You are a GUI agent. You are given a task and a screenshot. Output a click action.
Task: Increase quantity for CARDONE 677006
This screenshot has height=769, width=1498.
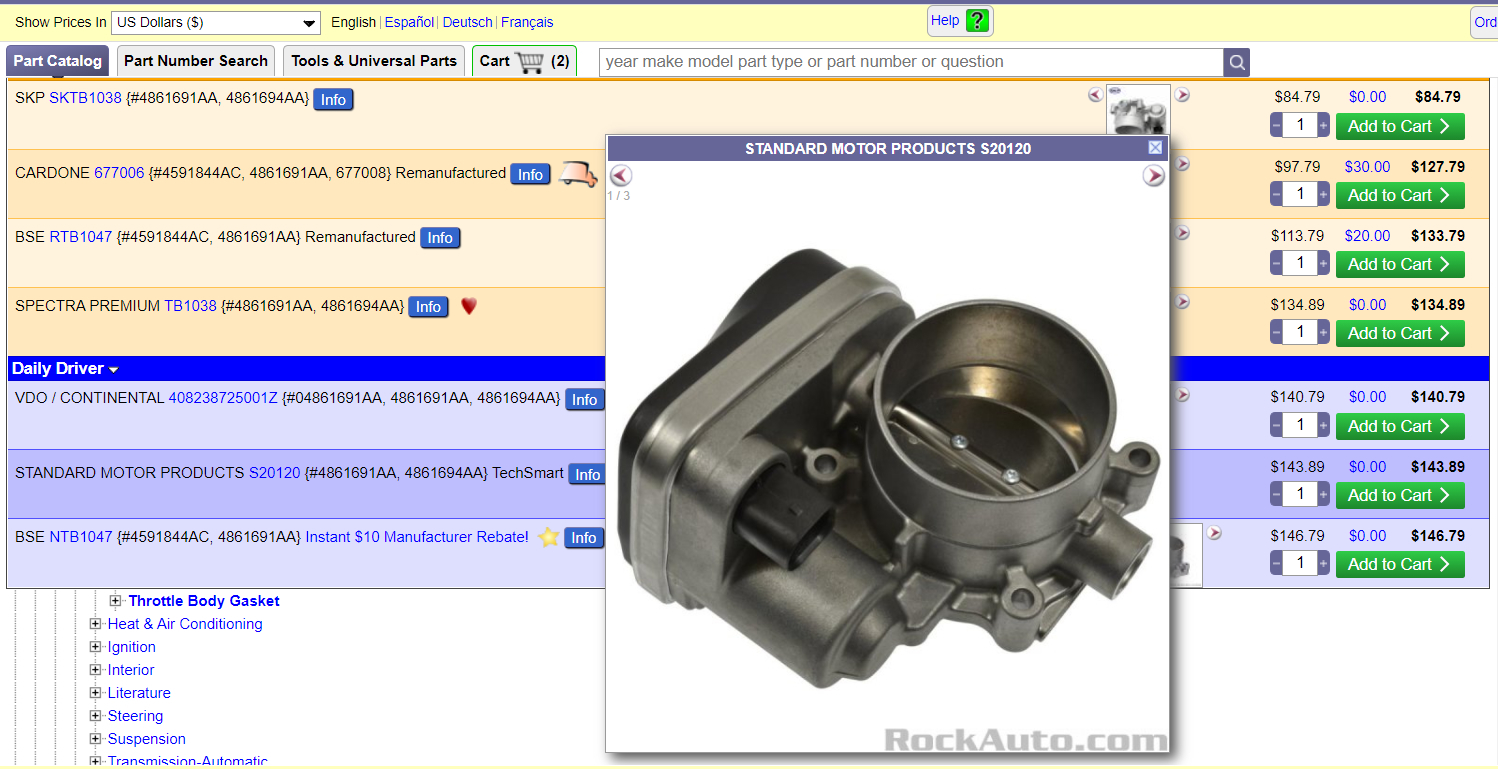[x=1322, y=193]
